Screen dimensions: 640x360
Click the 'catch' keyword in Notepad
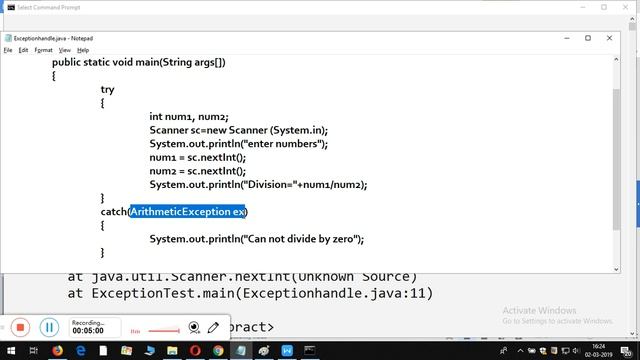coord(113,212)
